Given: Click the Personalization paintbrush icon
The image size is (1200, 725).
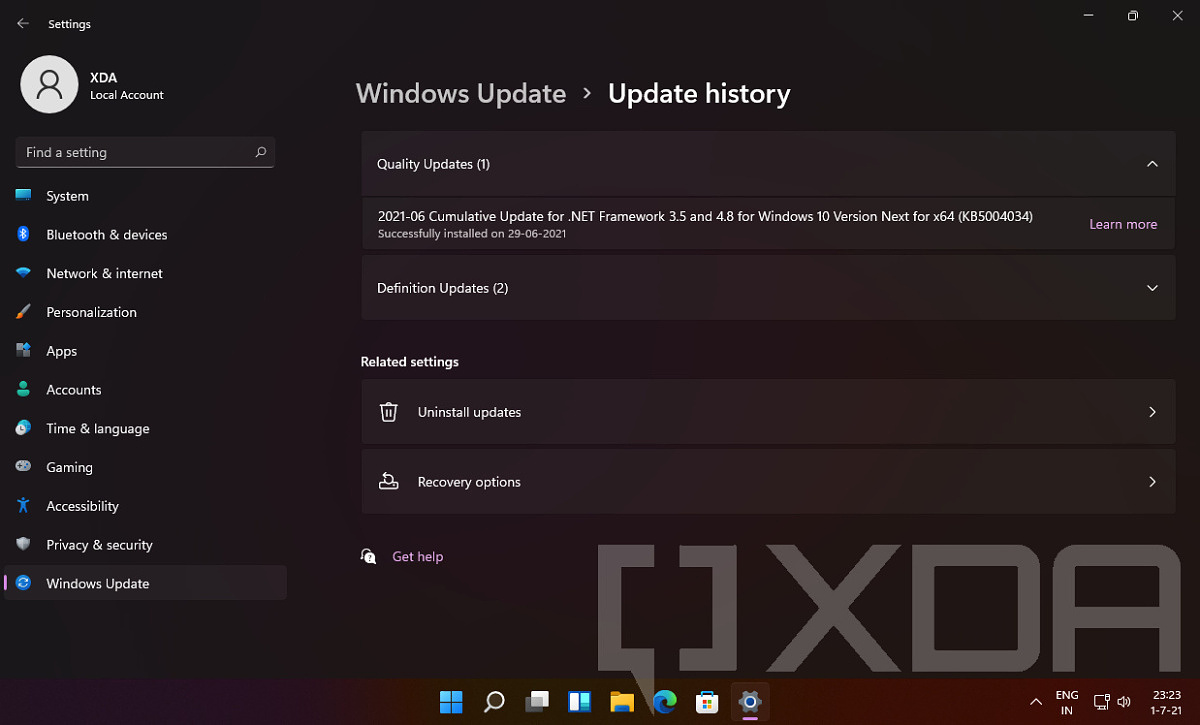Looking at the screenshot, I should coord(23,312).
